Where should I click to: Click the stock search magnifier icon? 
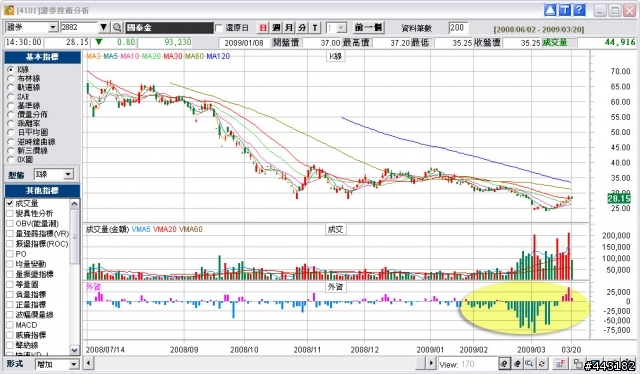(117, 27)
